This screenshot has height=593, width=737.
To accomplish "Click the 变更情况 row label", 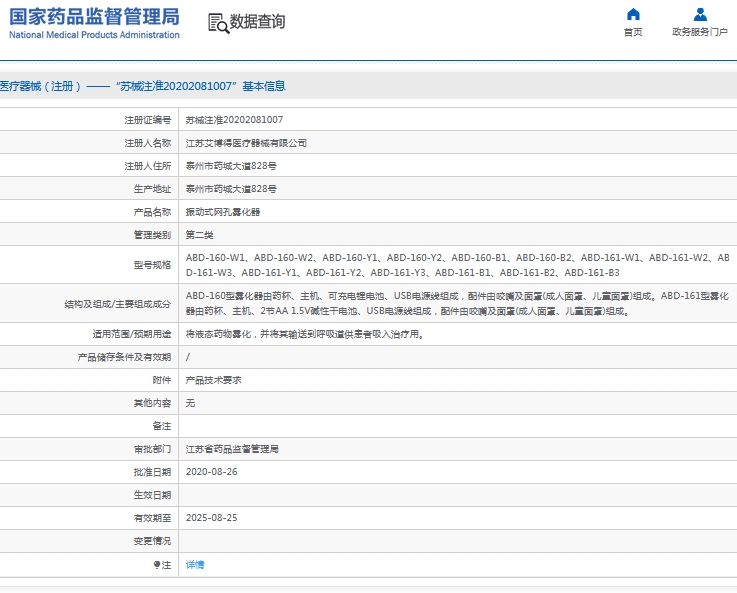I will 152,541.
